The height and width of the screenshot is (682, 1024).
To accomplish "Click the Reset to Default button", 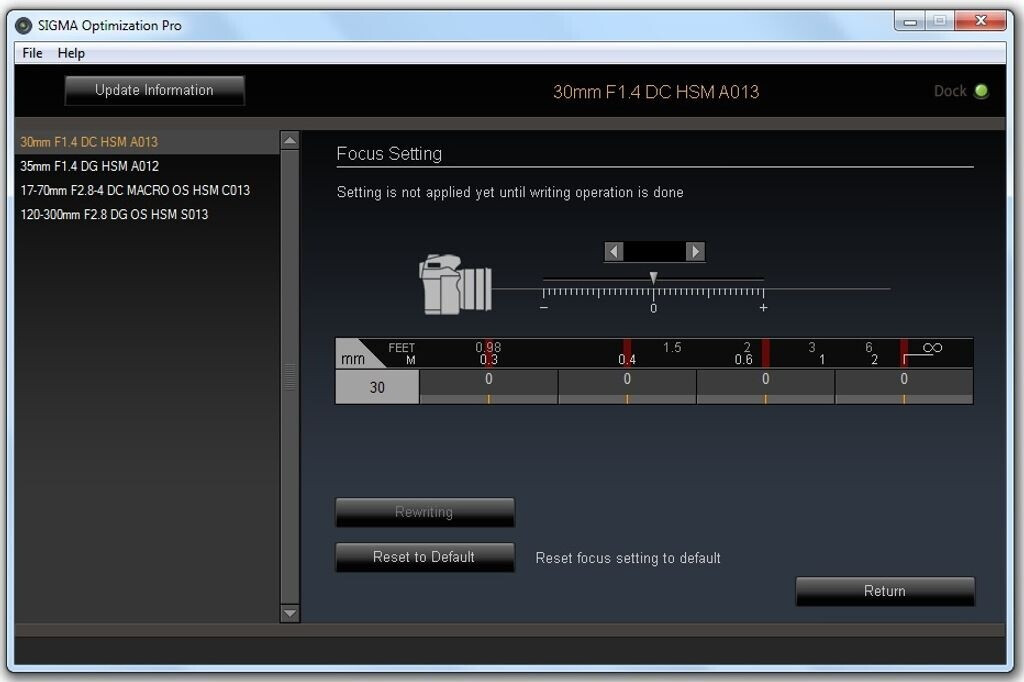I will pyautogui.click(x=424, y=557).
